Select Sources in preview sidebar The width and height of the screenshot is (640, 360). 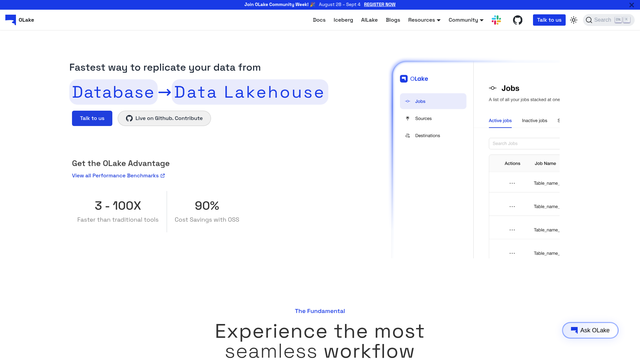click(423, 118)
